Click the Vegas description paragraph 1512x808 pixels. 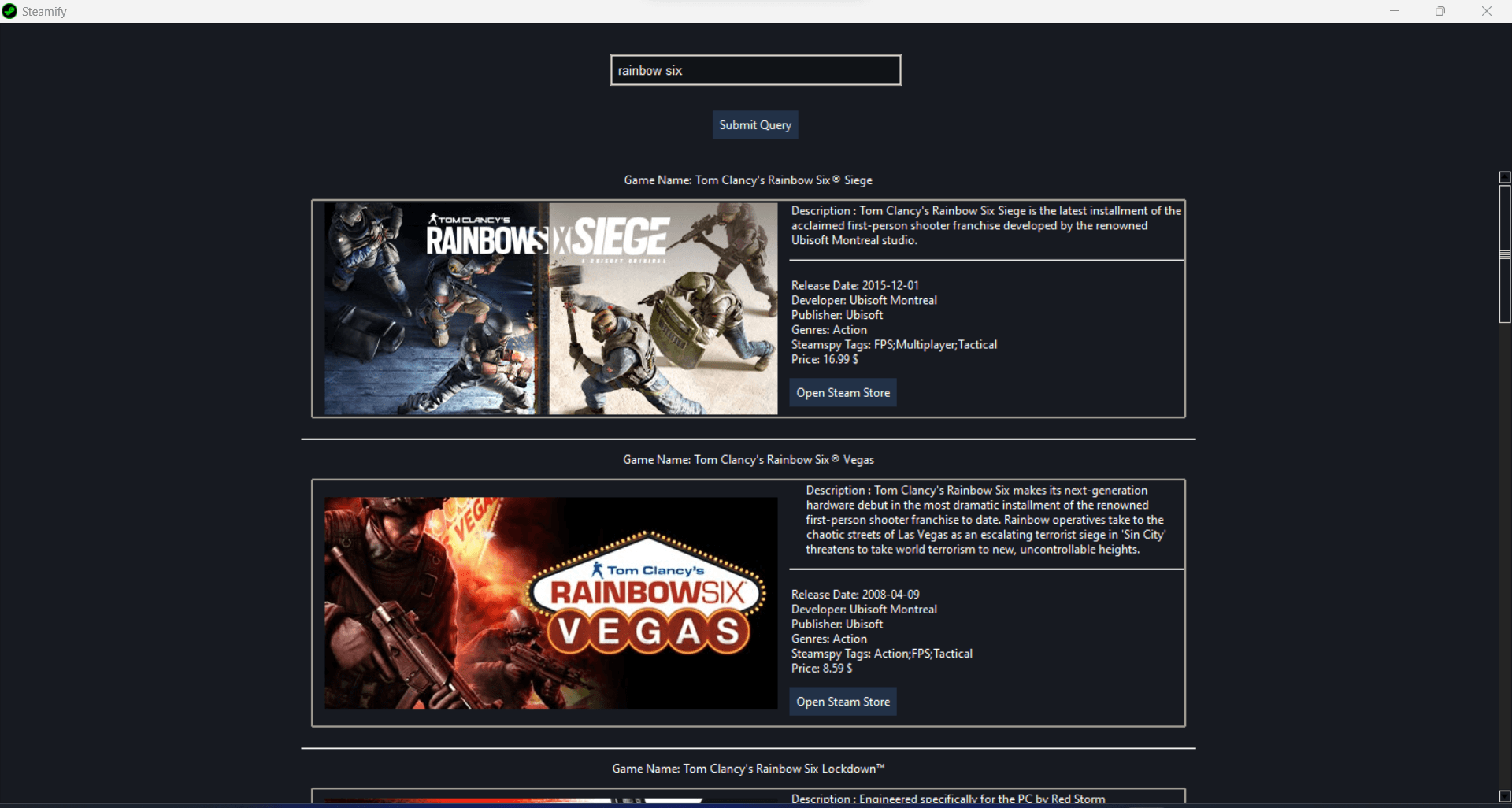(986, 520)
